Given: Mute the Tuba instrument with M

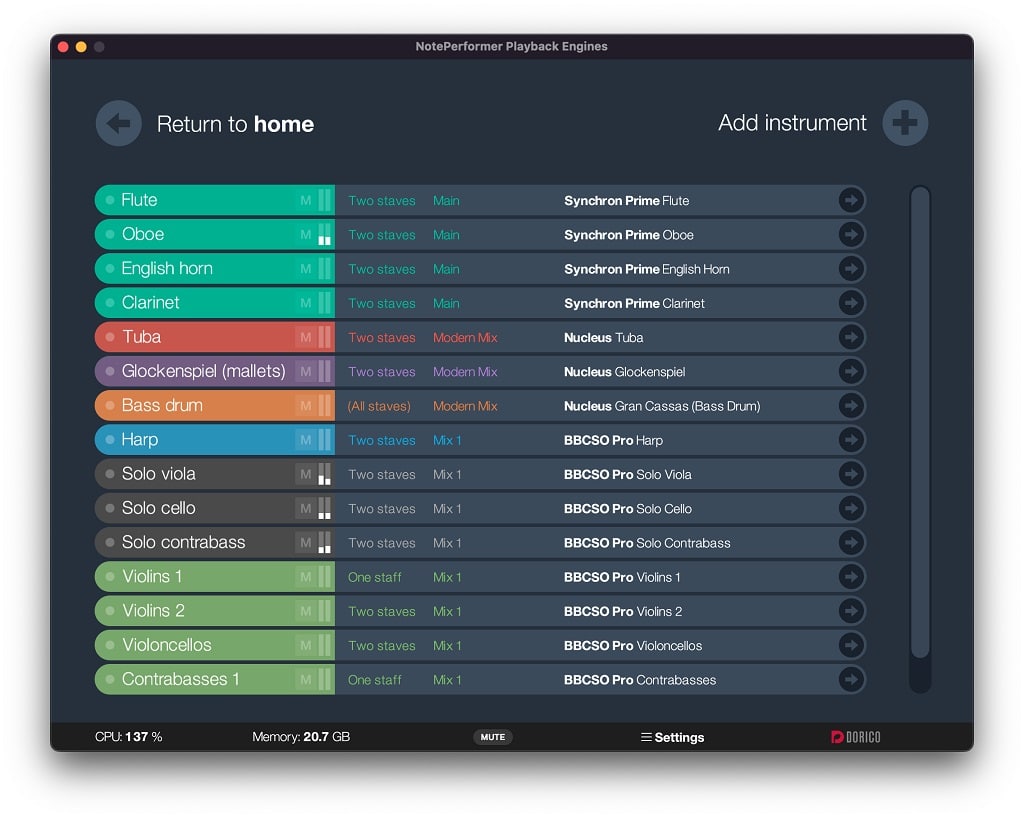Looking at the screenshot, I should (x=306, y=337).
